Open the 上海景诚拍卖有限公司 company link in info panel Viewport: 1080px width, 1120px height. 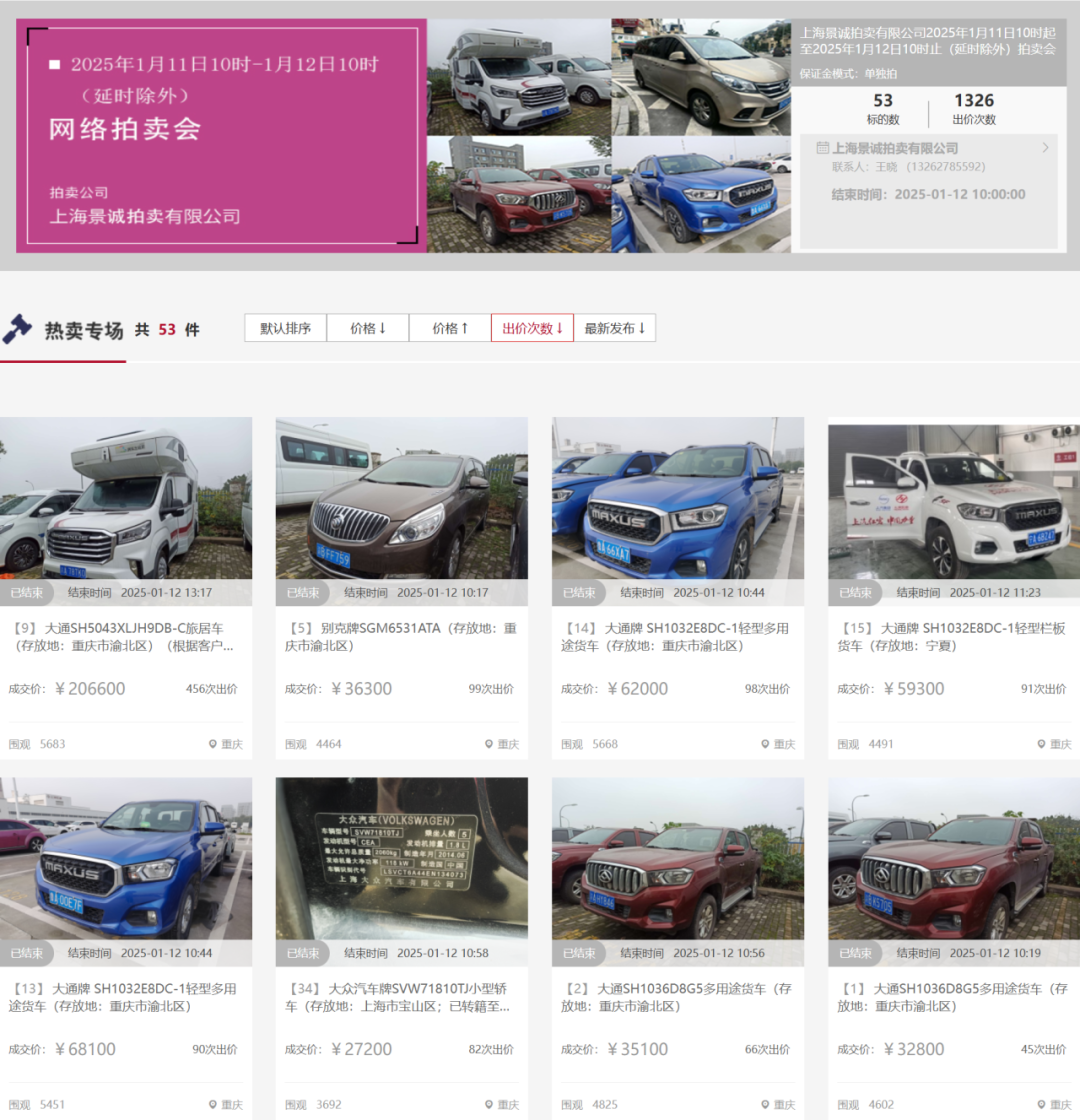click(895, 148)
